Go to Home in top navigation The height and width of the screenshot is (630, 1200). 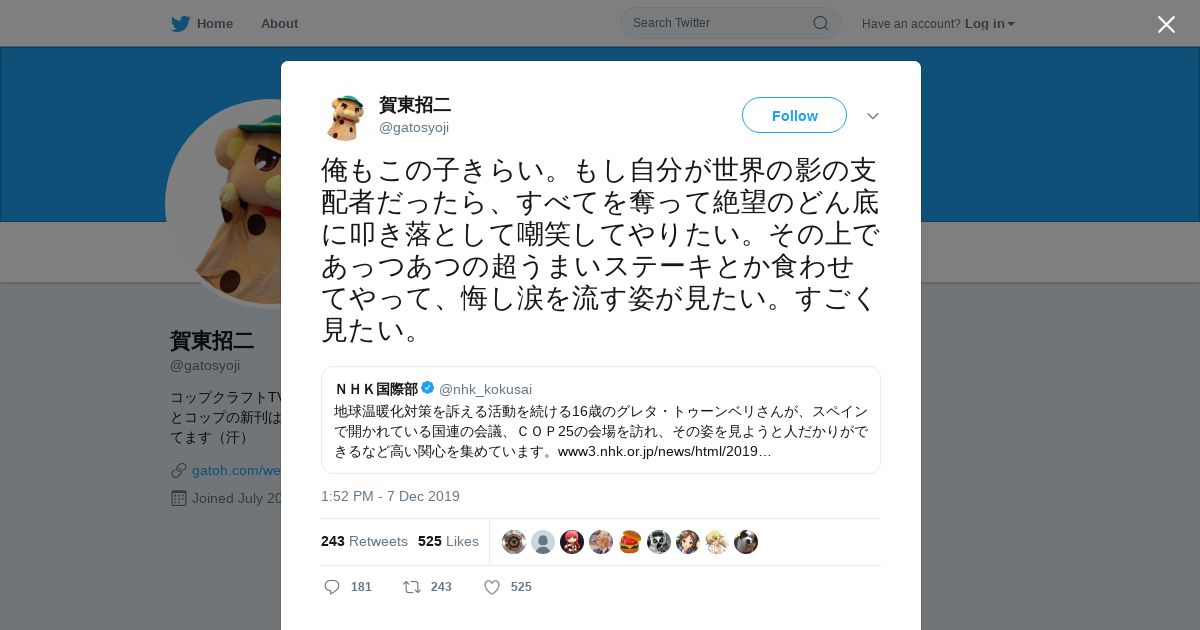(215, 23)
